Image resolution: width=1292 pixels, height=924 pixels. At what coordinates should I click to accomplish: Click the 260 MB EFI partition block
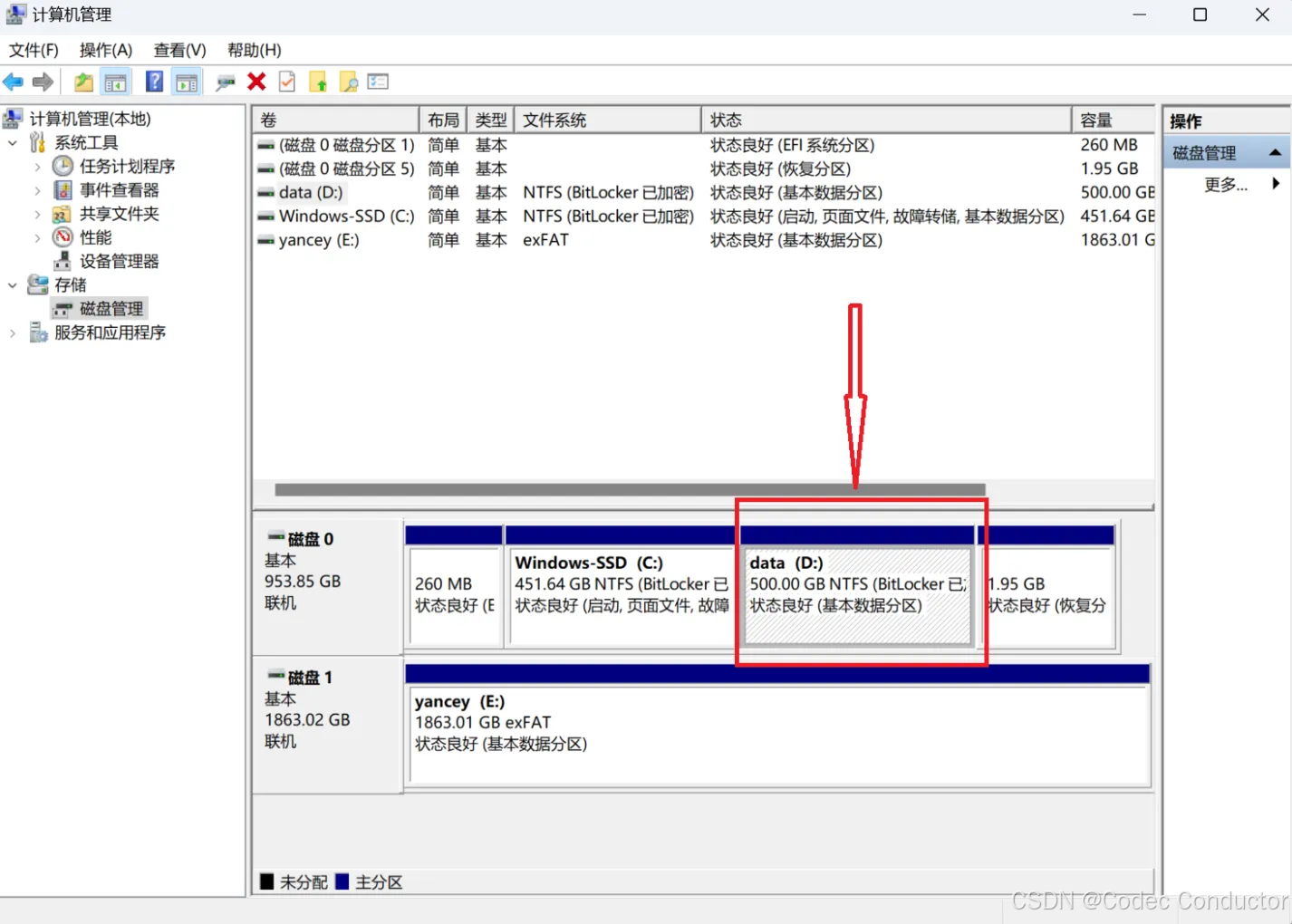454,586
